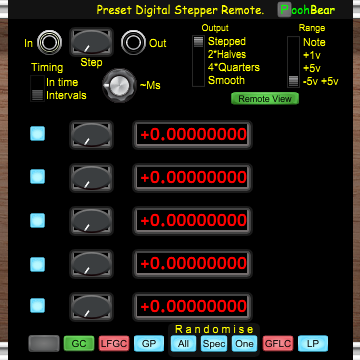Image resolution: width=360 pixels, height=360 pixels.
Task: Turn the ~Ms silver timing knob
Action: pyautogui.click(x=119, y=85)
